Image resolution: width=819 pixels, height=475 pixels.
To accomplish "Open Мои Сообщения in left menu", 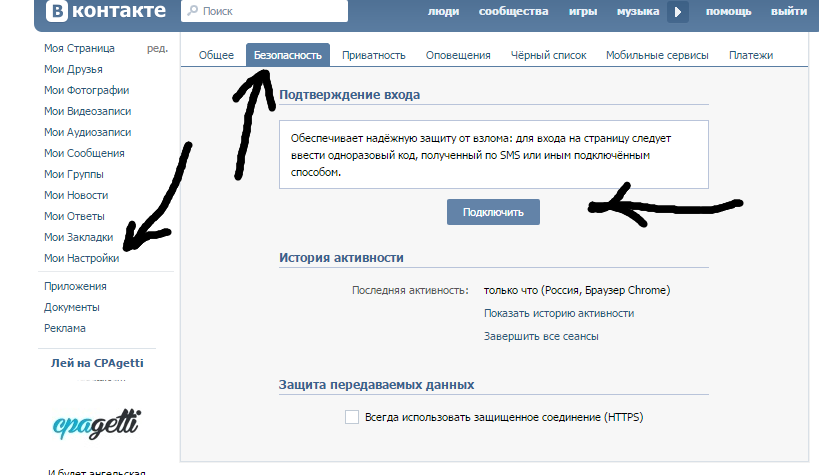I will coord(84,153).
